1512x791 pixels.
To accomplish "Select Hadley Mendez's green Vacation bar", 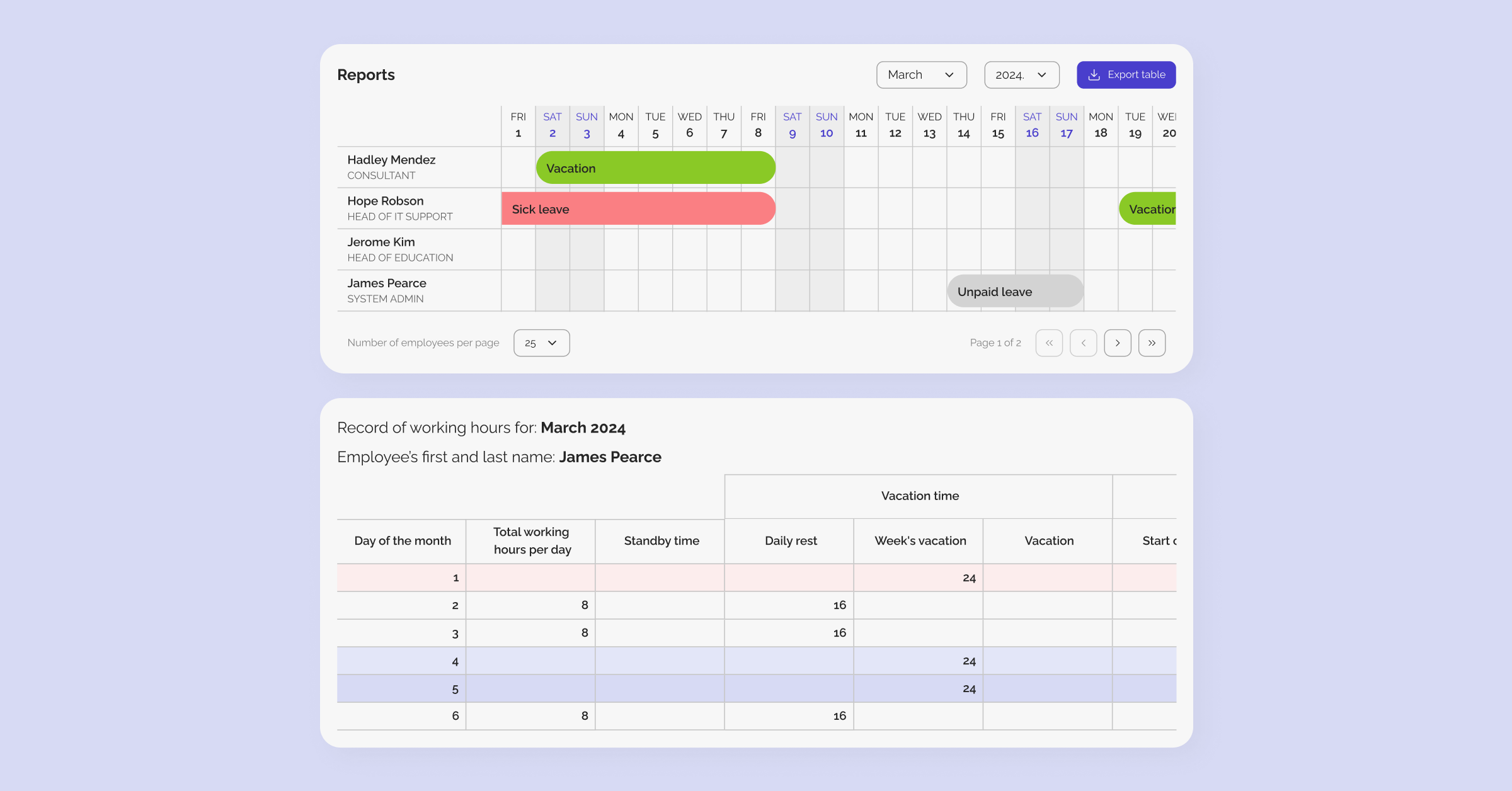I will 655,168.
